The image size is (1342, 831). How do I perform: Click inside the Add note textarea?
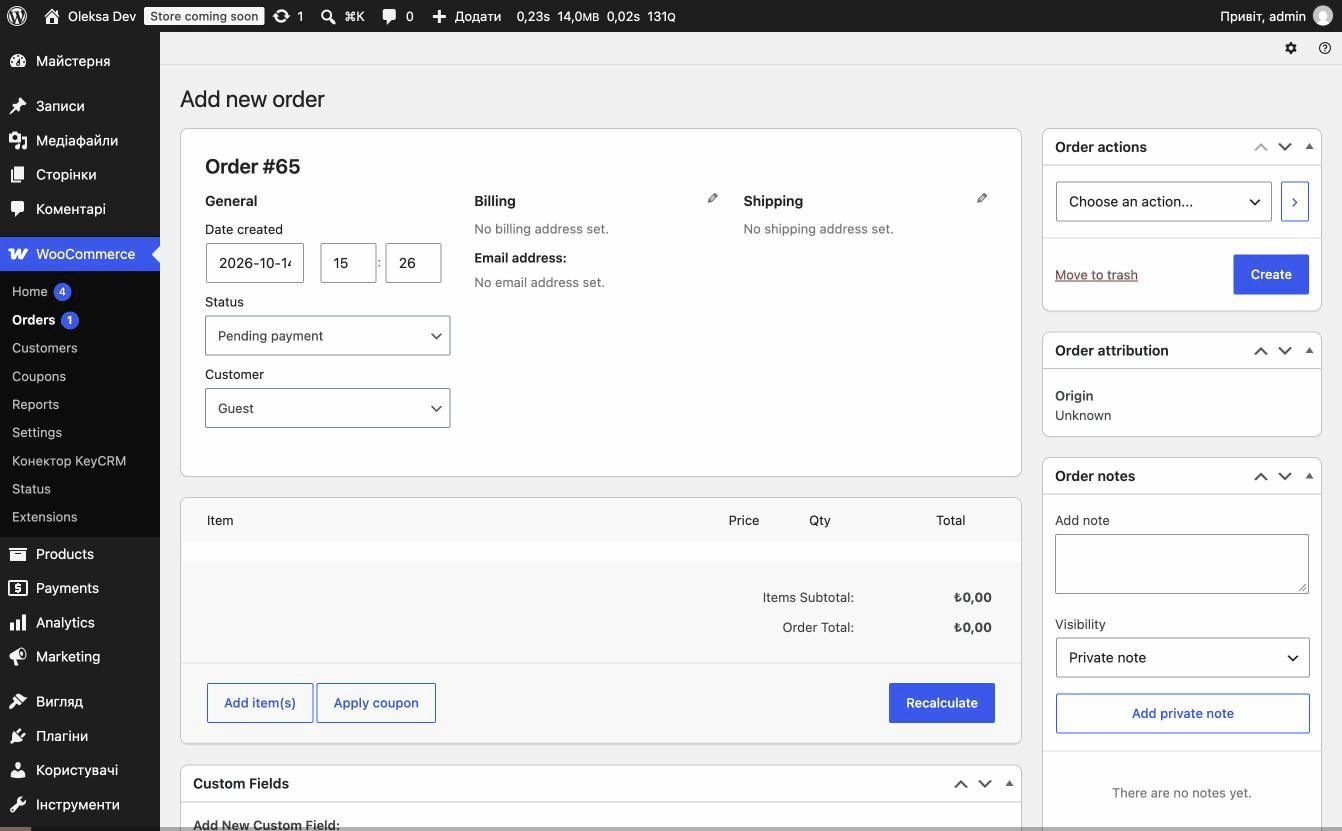(x=1182, y=563)
